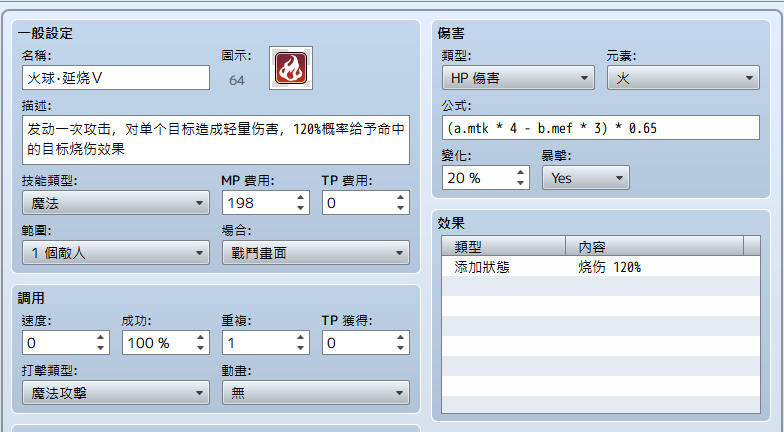Decrease MP 費用 with down arrow
The image size is (784, 432).
(300, 208)
